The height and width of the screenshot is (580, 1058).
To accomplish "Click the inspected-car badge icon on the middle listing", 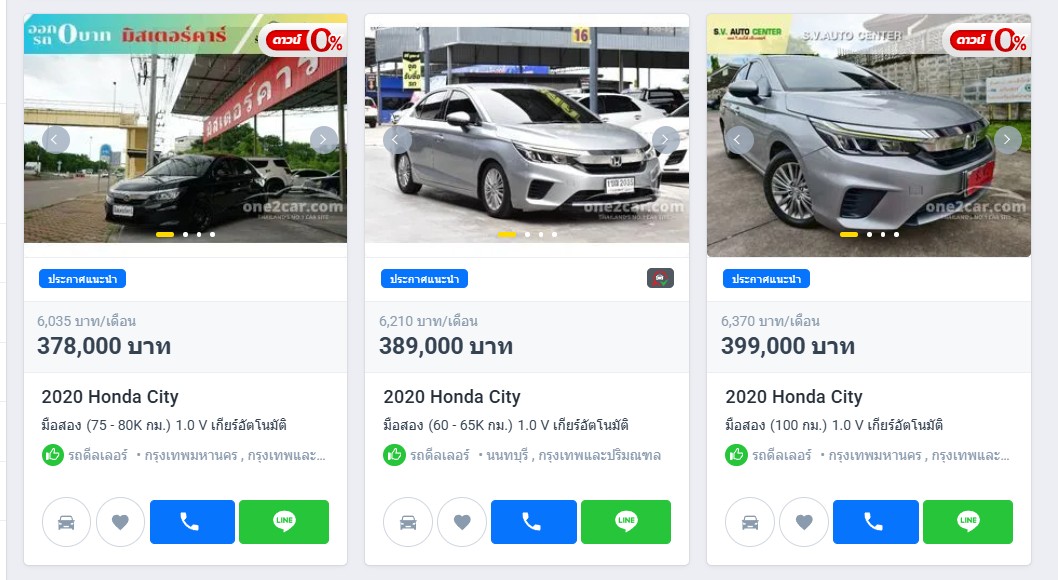I will 660,278.
